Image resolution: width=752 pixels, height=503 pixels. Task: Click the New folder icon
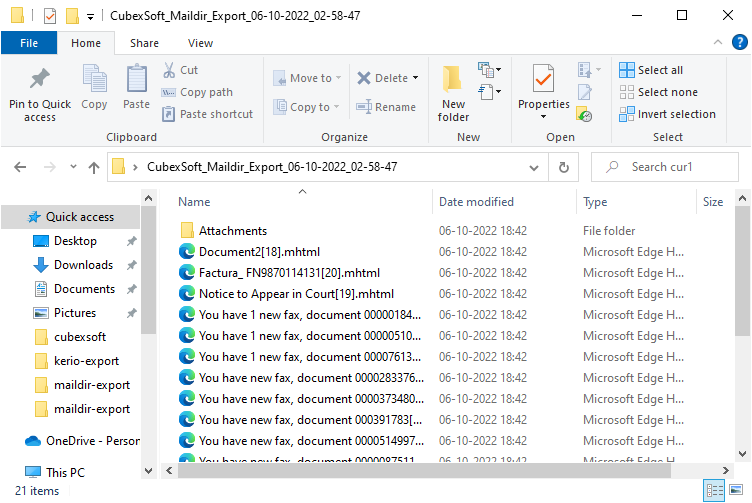pyautogui.click(x=453, y=79)
